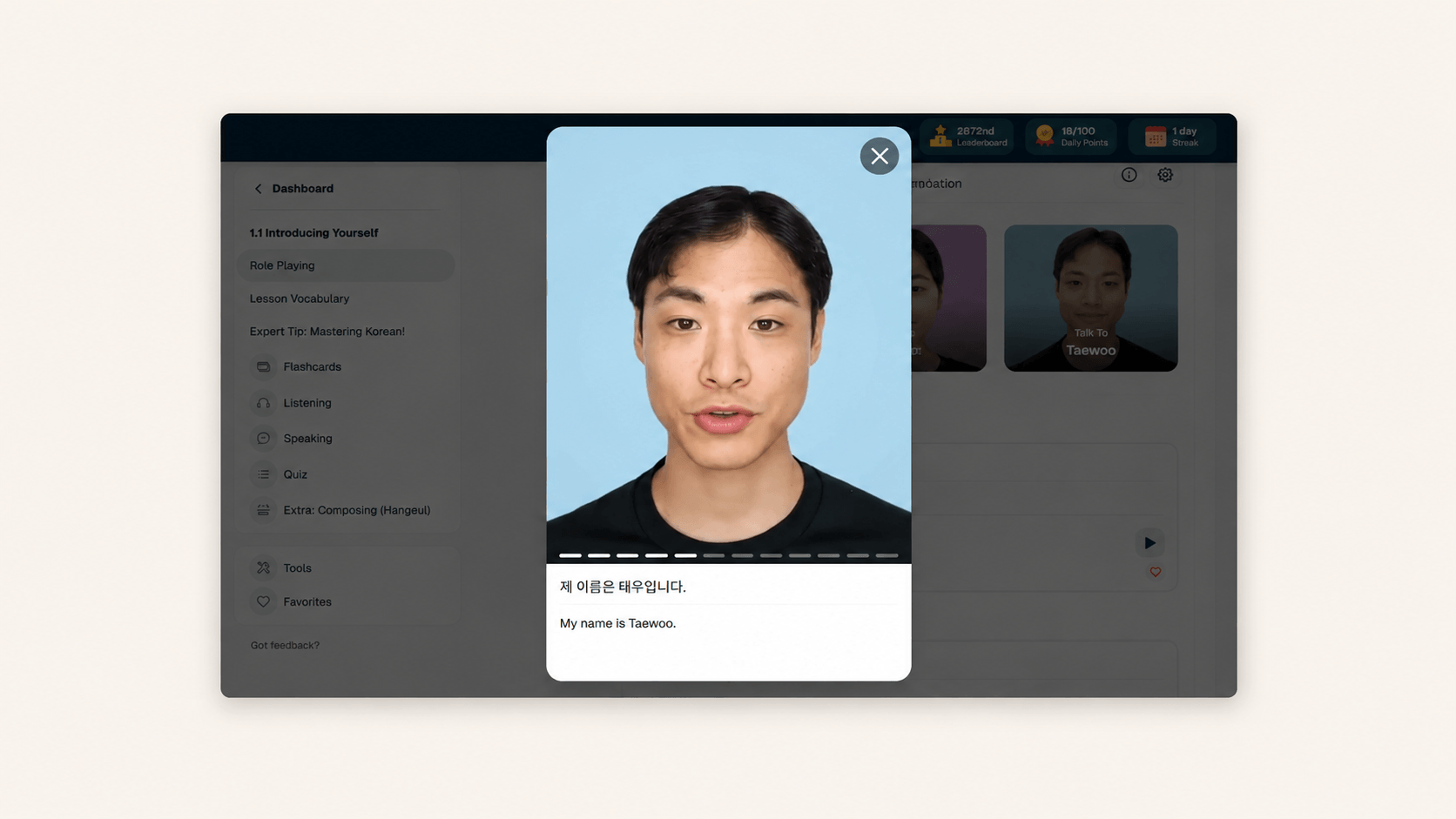Viewport: 1456px width, 819px height.
Task: Click the Extra: Composing (Hangeul) icon
Action: (x=263, y=510)
